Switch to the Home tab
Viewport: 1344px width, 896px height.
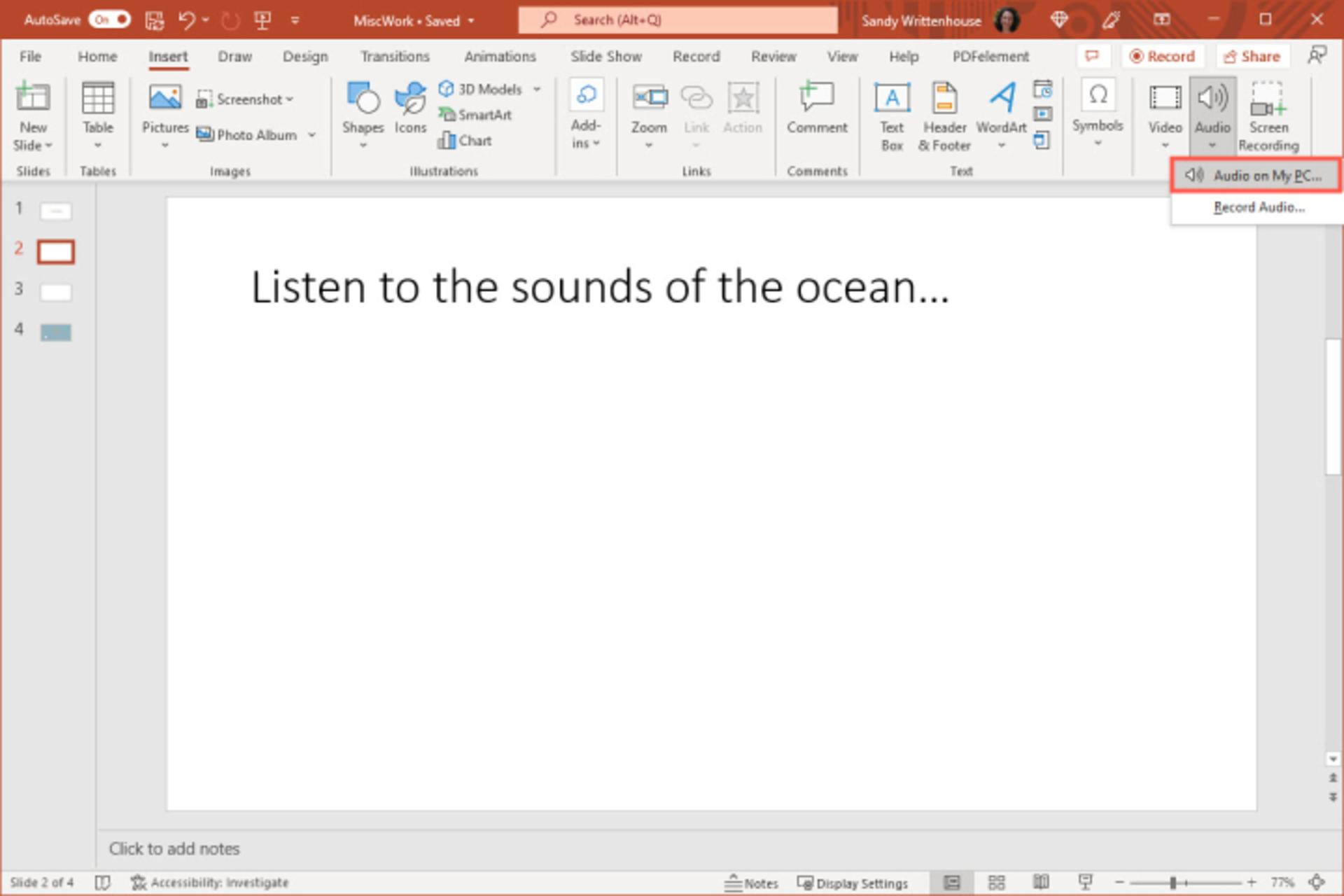[x=97, y=57]
